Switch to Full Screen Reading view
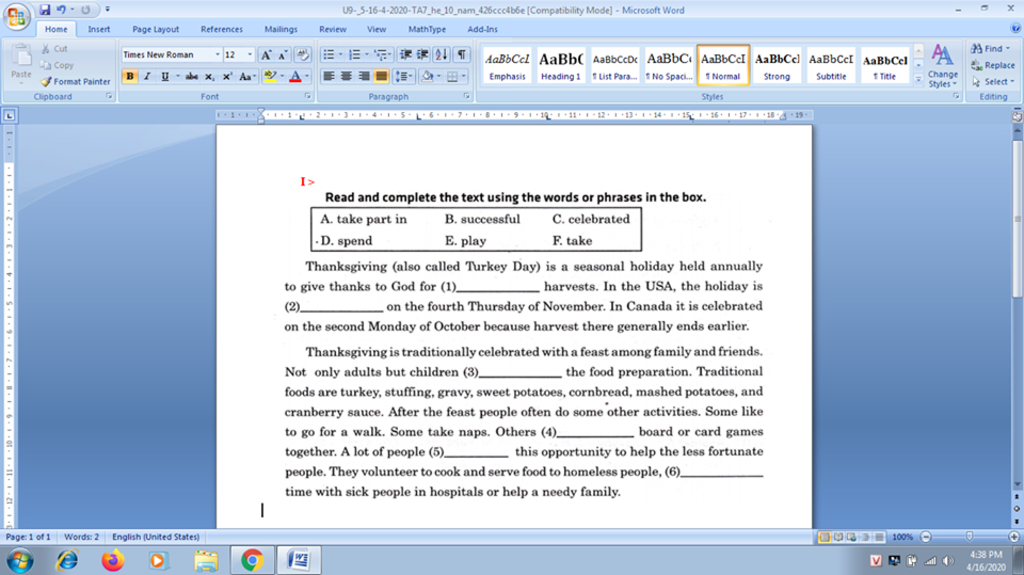This screenshot has height=575, width=1024. pos(838,537)
